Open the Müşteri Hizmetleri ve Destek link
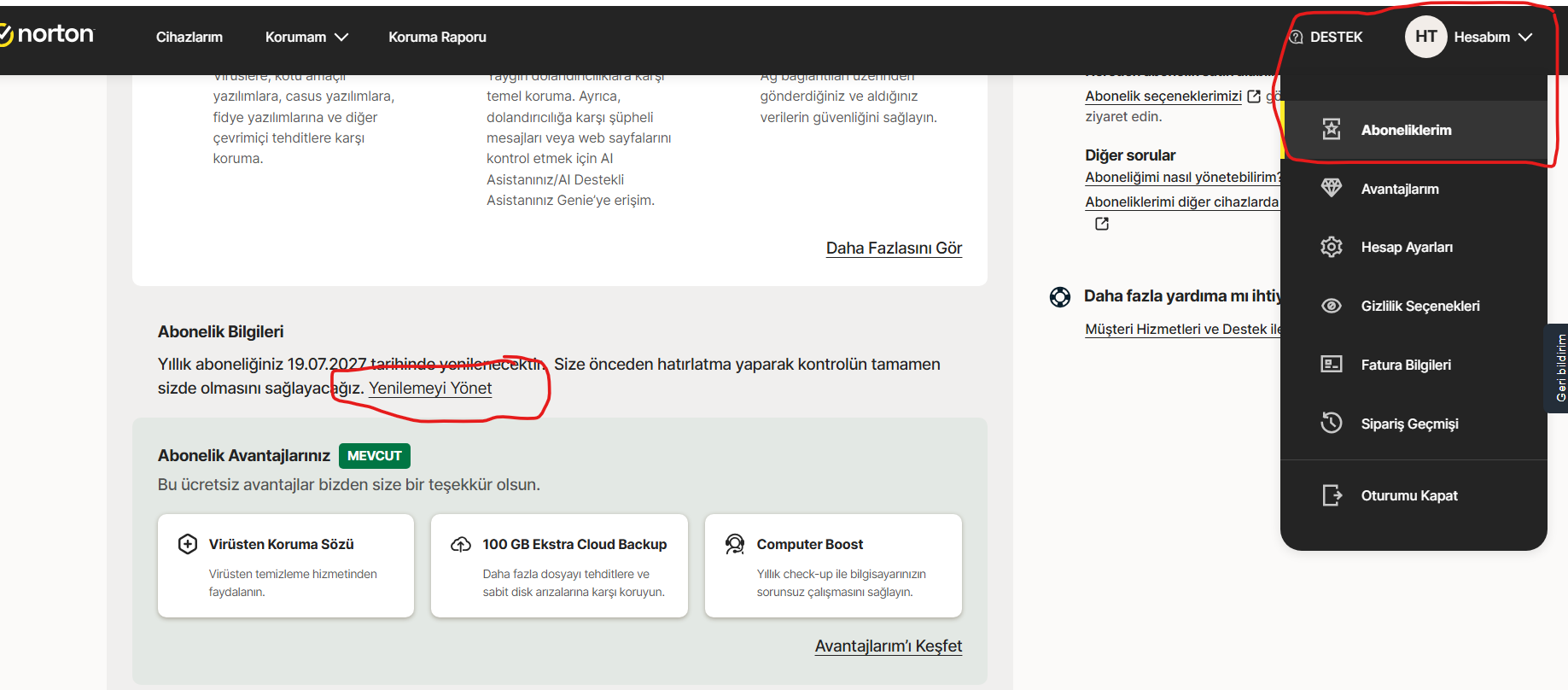Viewport: 1568px width, 690px height. [x=1183, y=330]
